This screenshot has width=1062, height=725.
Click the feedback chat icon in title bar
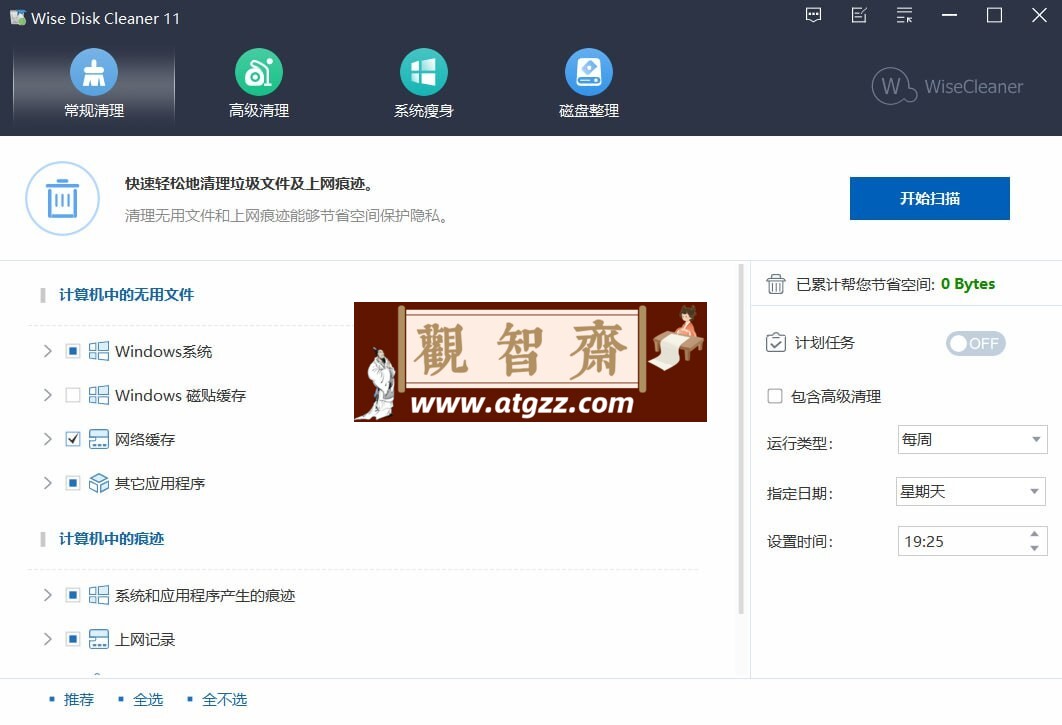click(x=813, y=15)
